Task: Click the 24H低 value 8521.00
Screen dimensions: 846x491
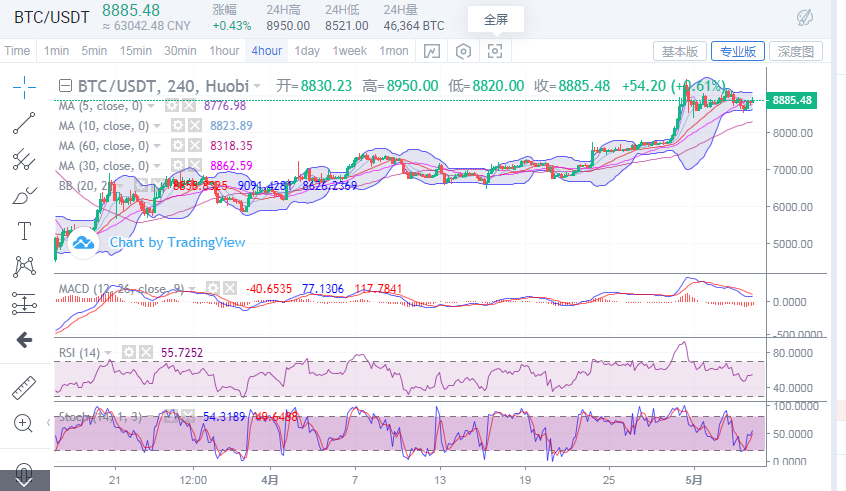Action: (346, 26)
